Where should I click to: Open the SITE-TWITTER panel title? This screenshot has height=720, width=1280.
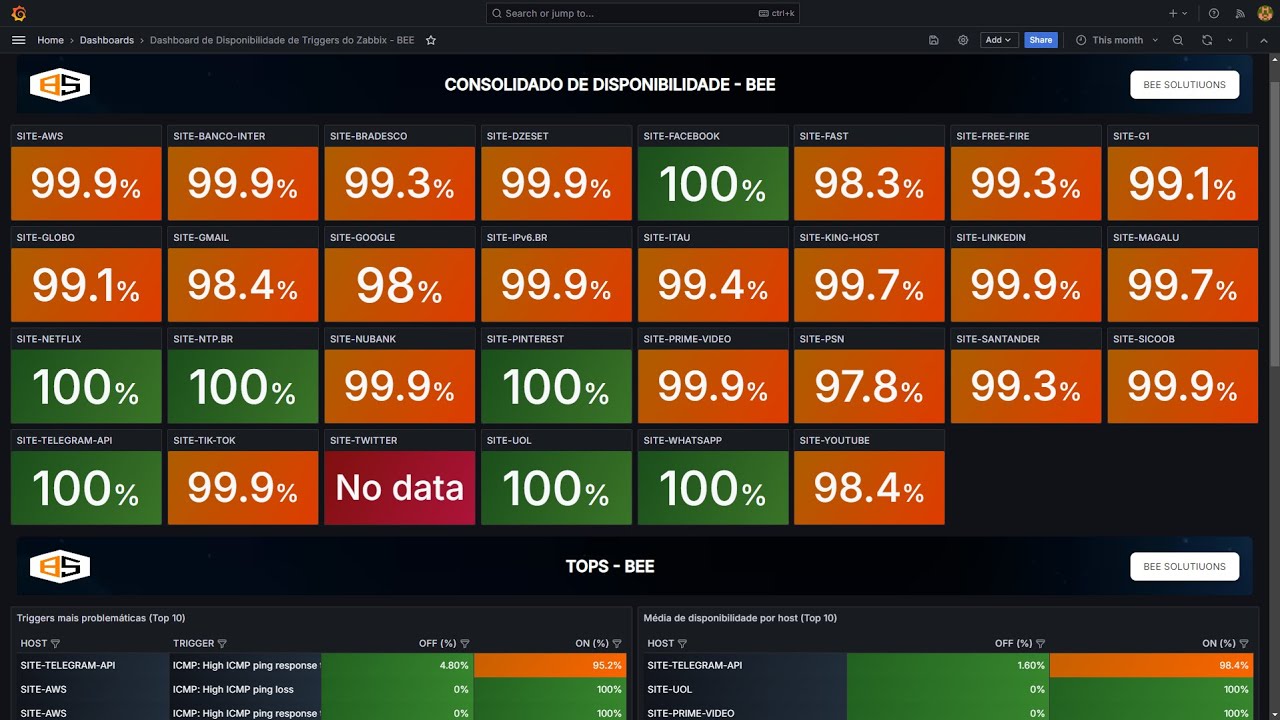[363, 440]
